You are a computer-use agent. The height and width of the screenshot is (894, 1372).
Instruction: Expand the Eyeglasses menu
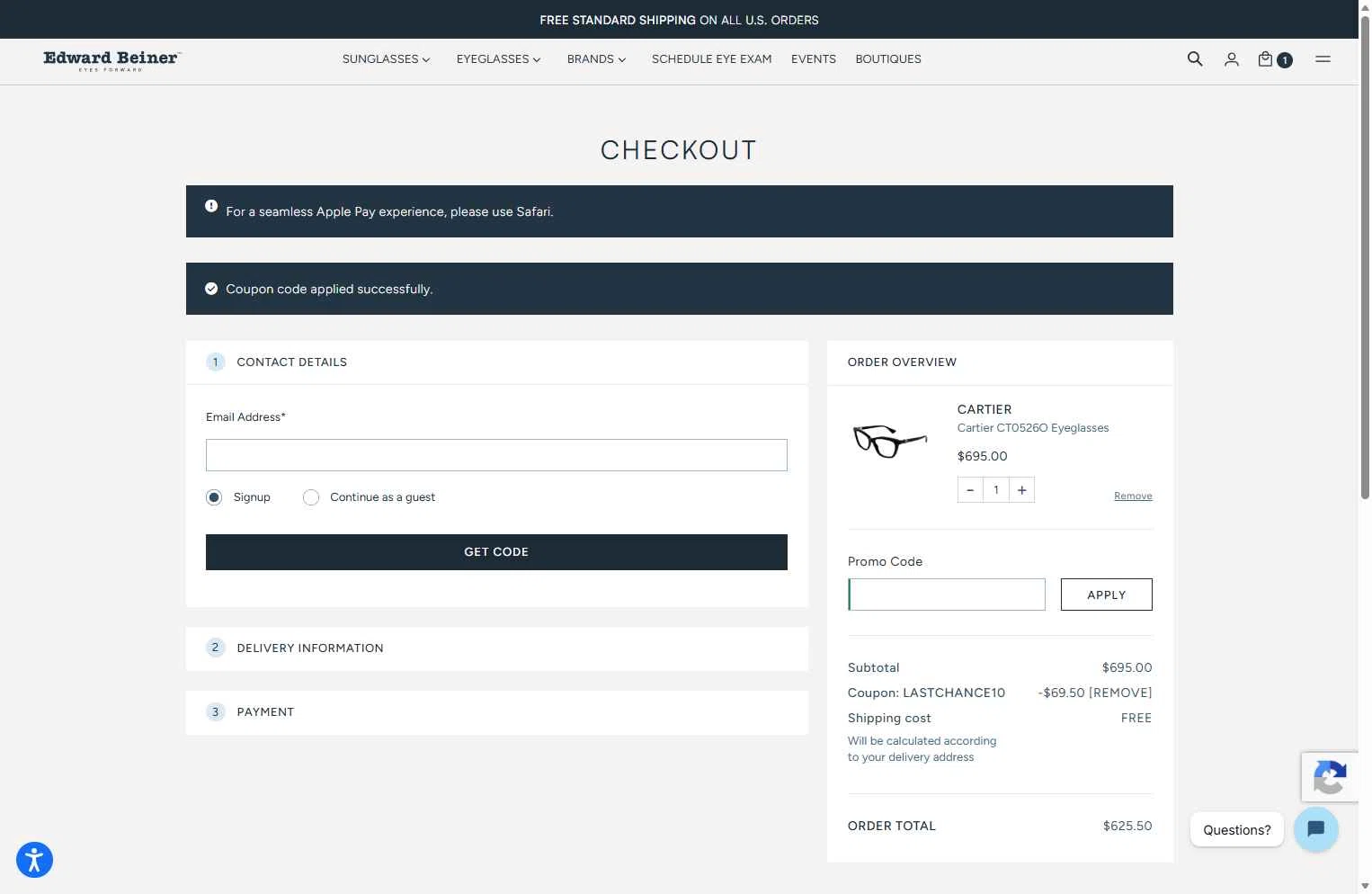point(498,59)
